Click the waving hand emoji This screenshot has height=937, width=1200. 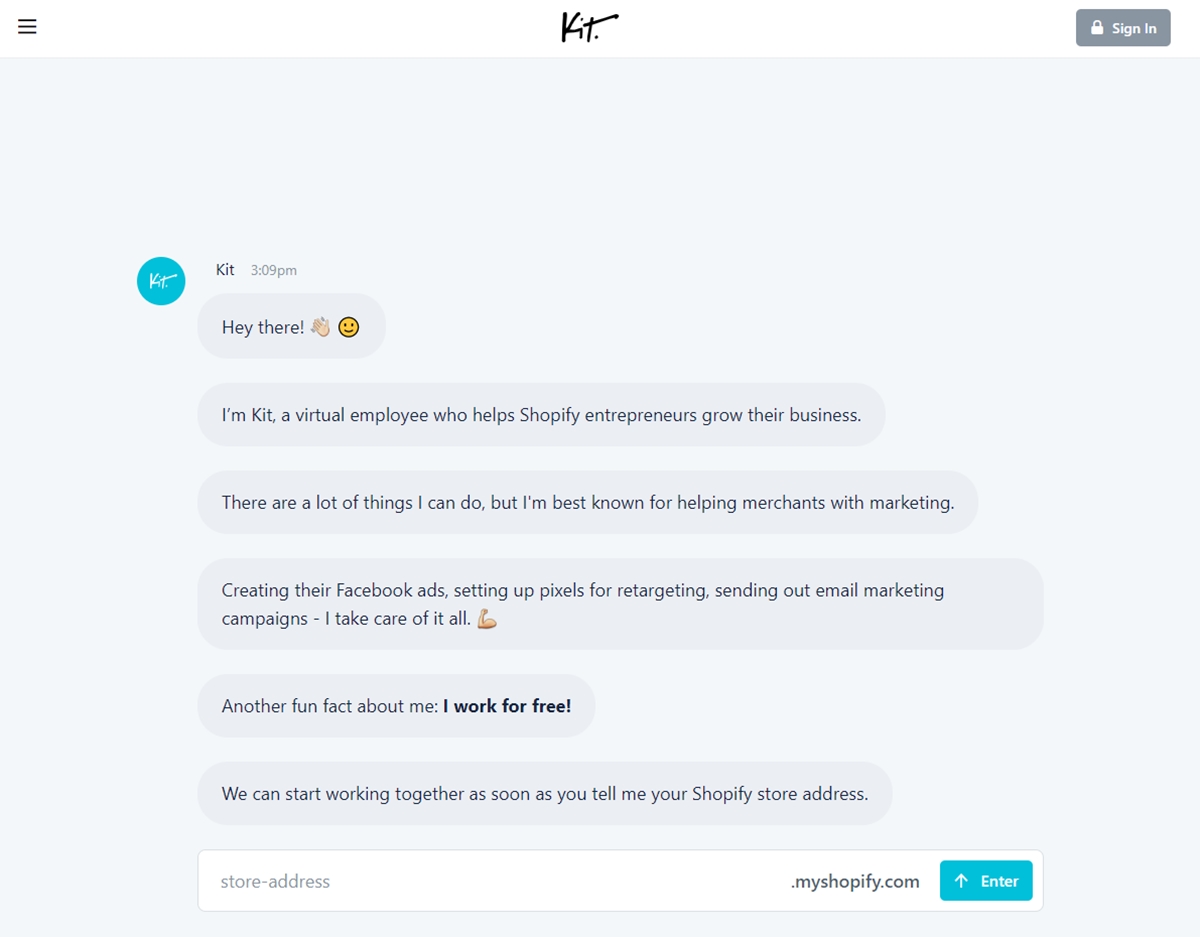(320, 327)
